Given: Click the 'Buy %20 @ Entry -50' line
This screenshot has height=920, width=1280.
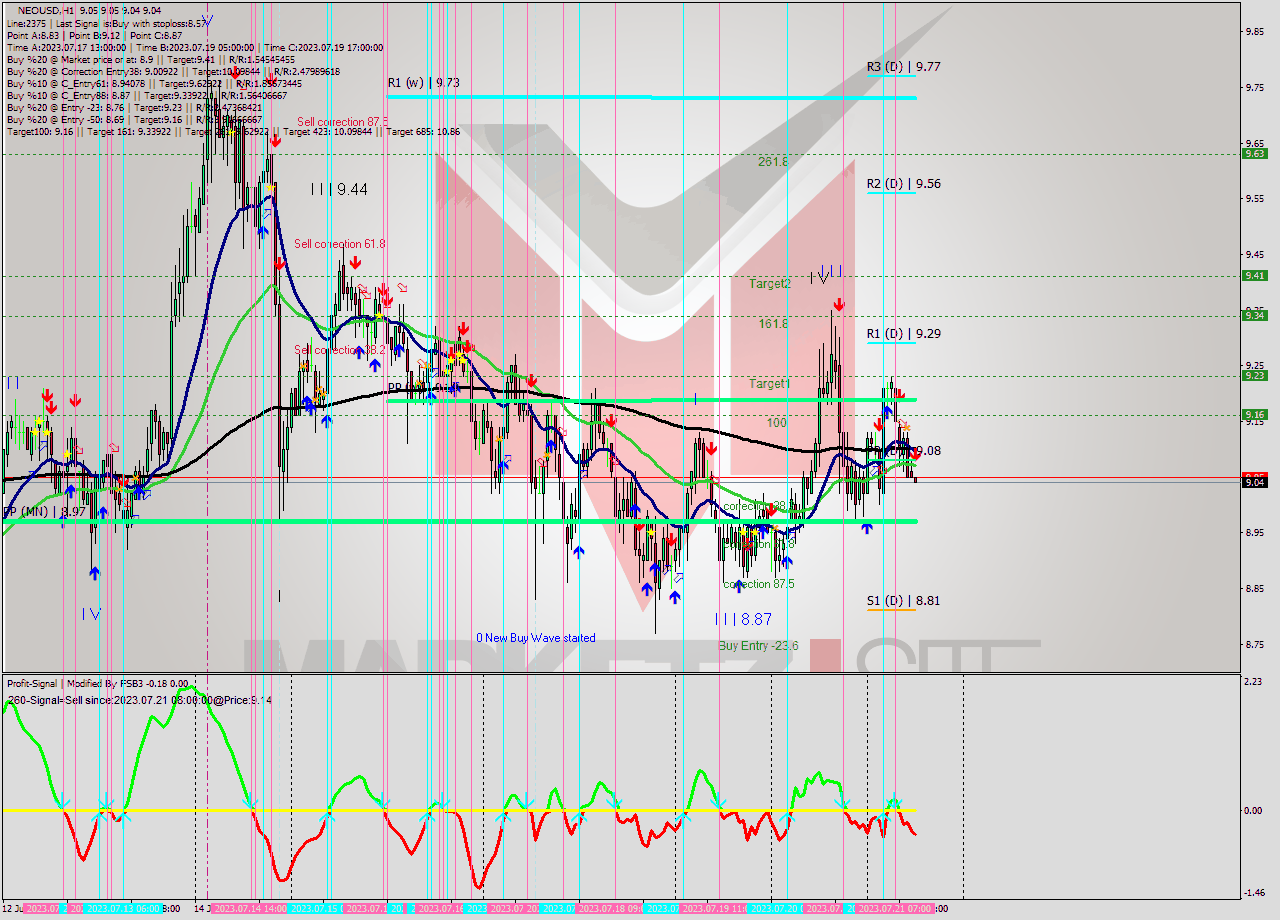Looking at the screenshot, I should click(134, 120).
